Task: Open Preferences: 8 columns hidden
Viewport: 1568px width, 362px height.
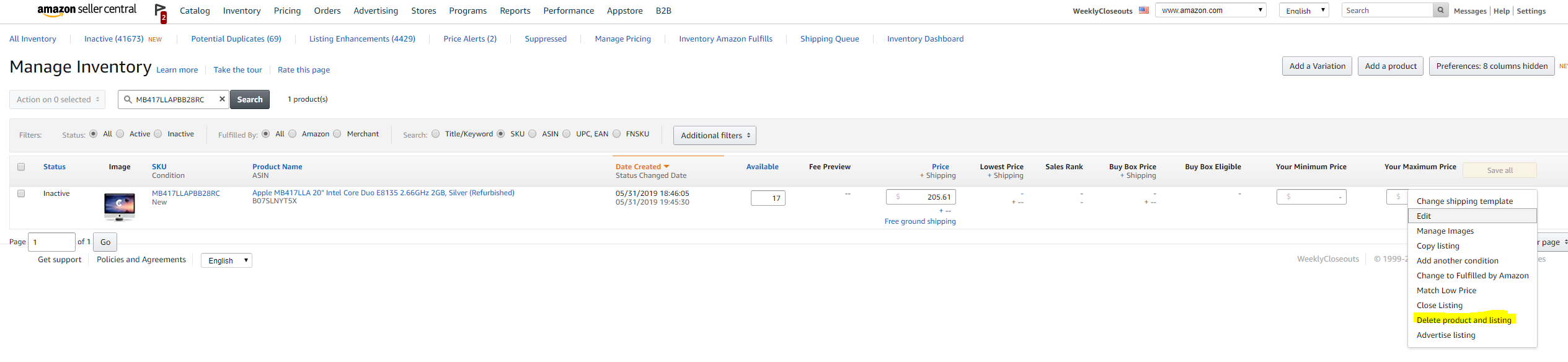Action: [1491, 66]
